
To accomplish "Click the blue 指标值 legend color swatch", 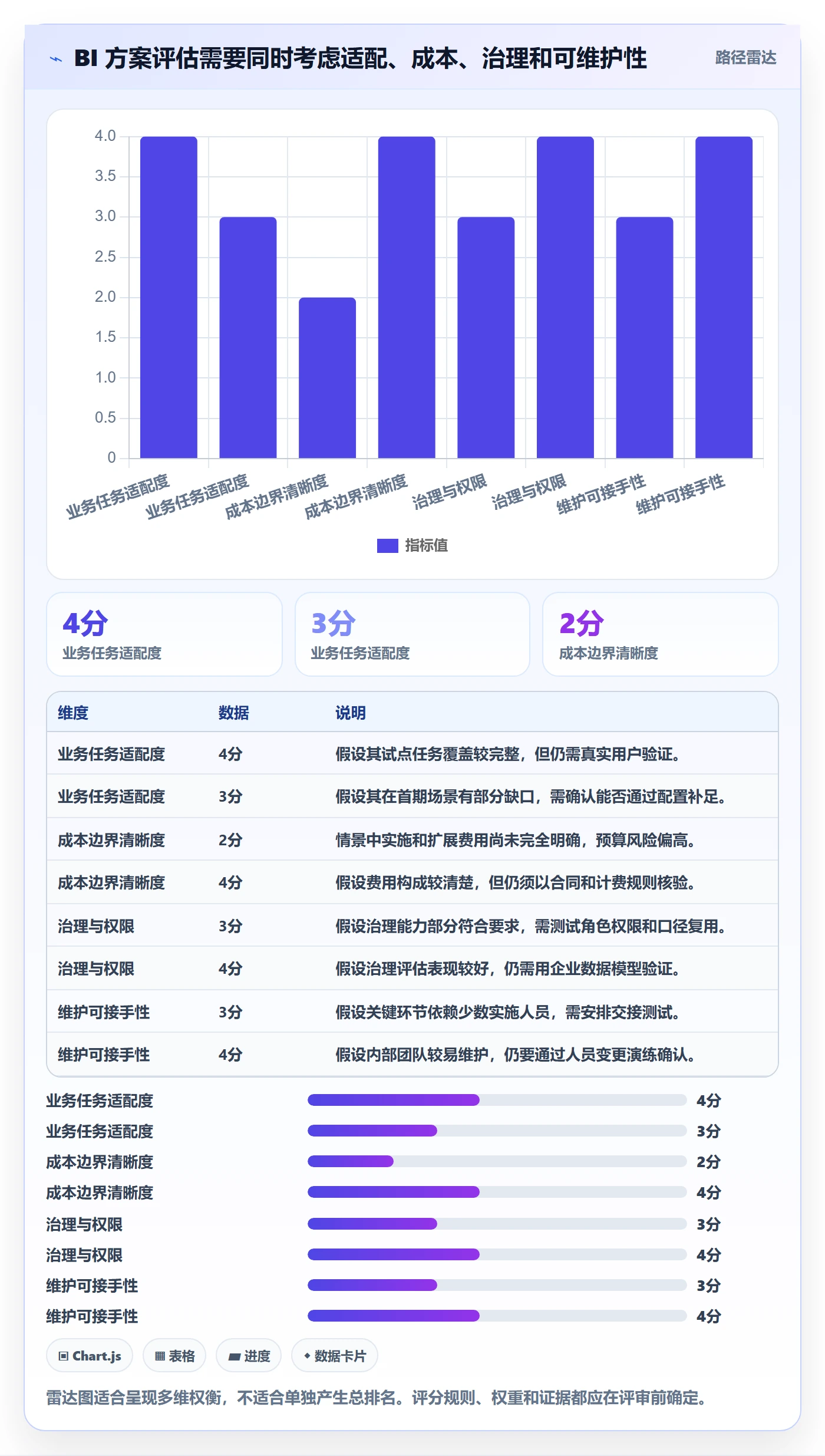I will coord(387,546).
